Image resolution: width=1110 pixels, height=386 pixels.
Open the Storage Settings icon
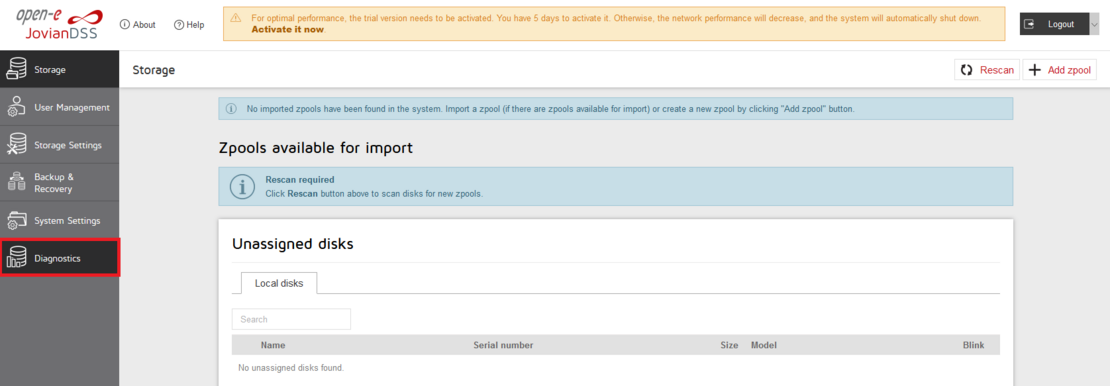[x=17, y=144]
